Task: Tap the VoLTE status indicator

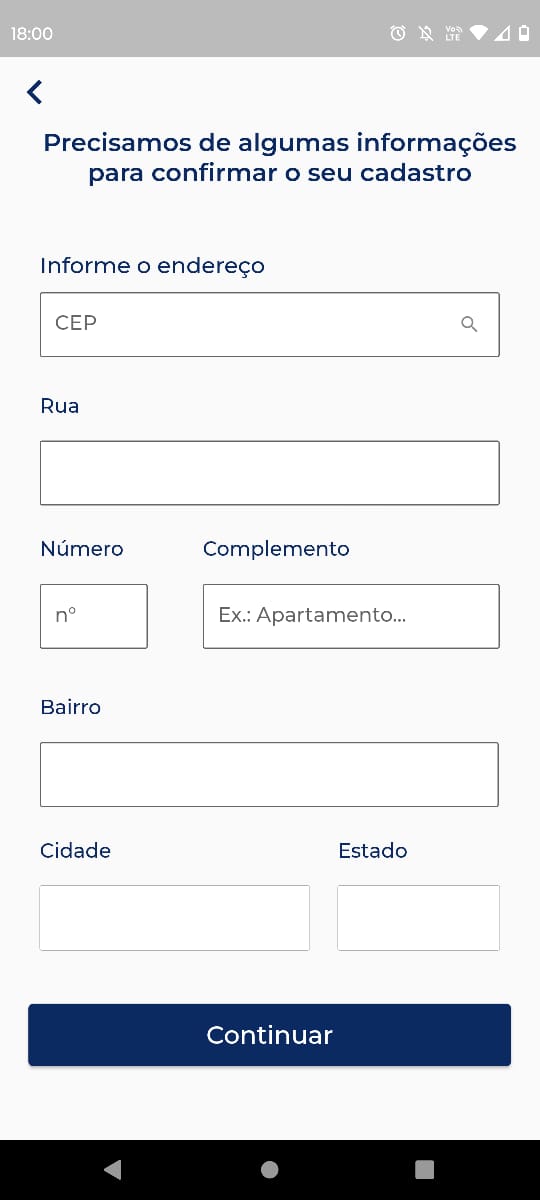Action: (x=453, y=33)
